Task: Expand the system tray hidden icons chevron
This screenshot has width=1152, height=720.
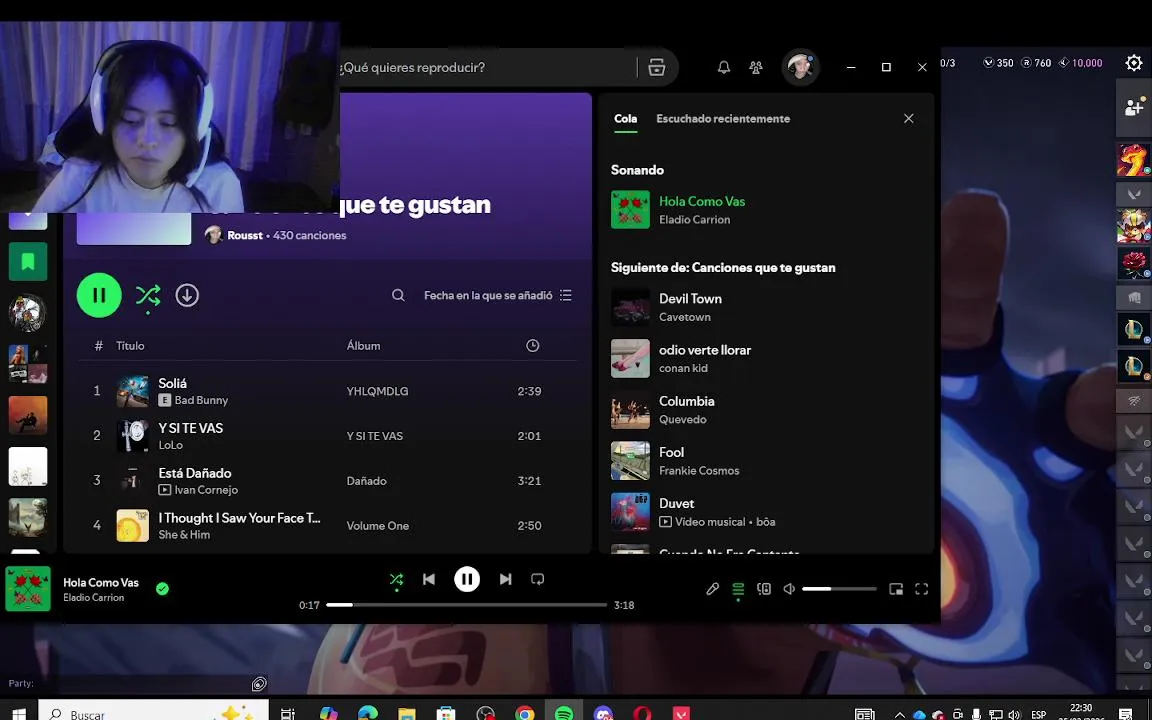Action: (899, 714)
